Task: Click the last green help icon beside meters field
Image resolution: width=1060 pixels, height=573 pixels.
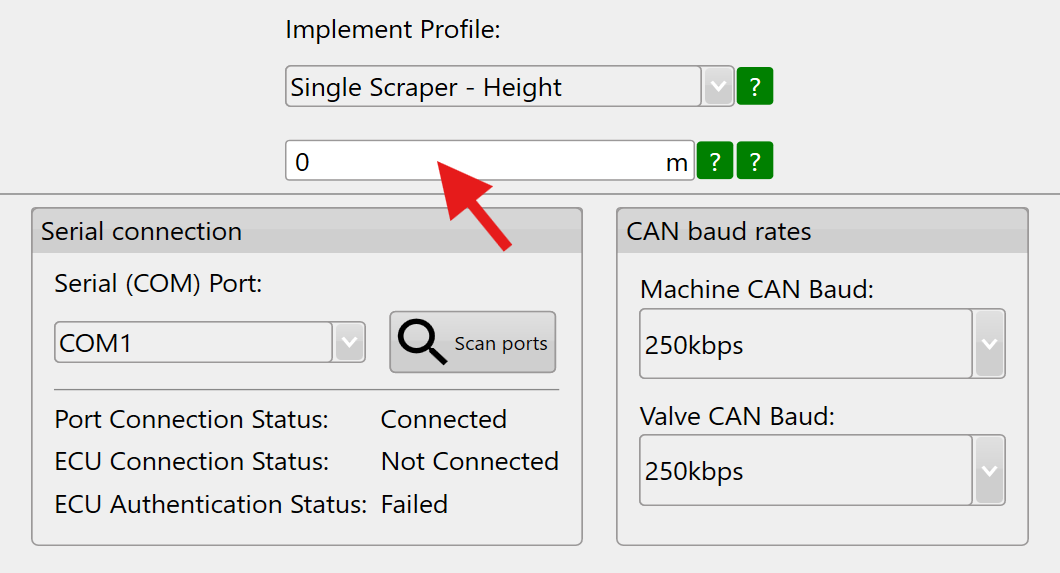Action: 754,161
